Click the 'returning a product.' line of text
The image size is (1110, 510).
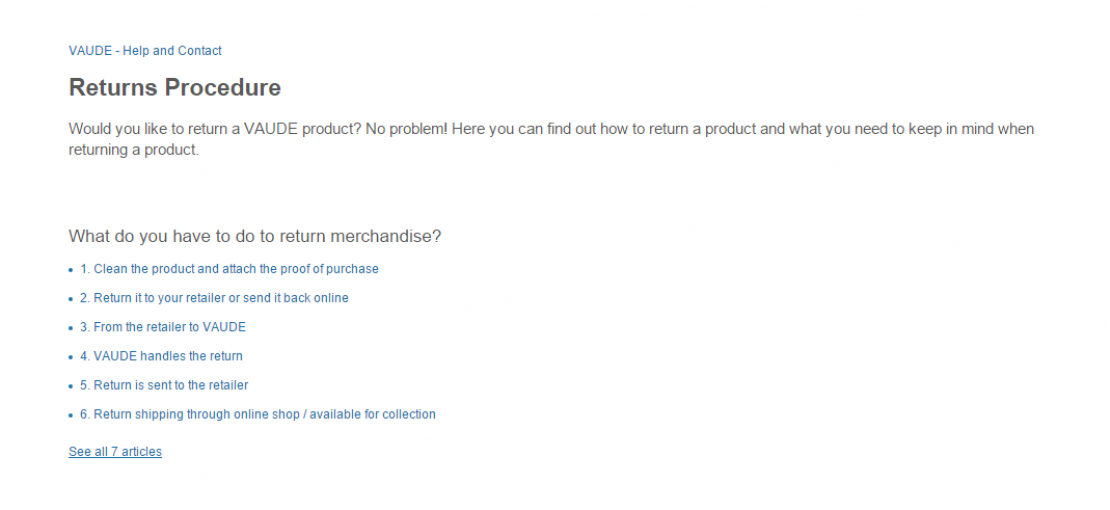(134, 151)
